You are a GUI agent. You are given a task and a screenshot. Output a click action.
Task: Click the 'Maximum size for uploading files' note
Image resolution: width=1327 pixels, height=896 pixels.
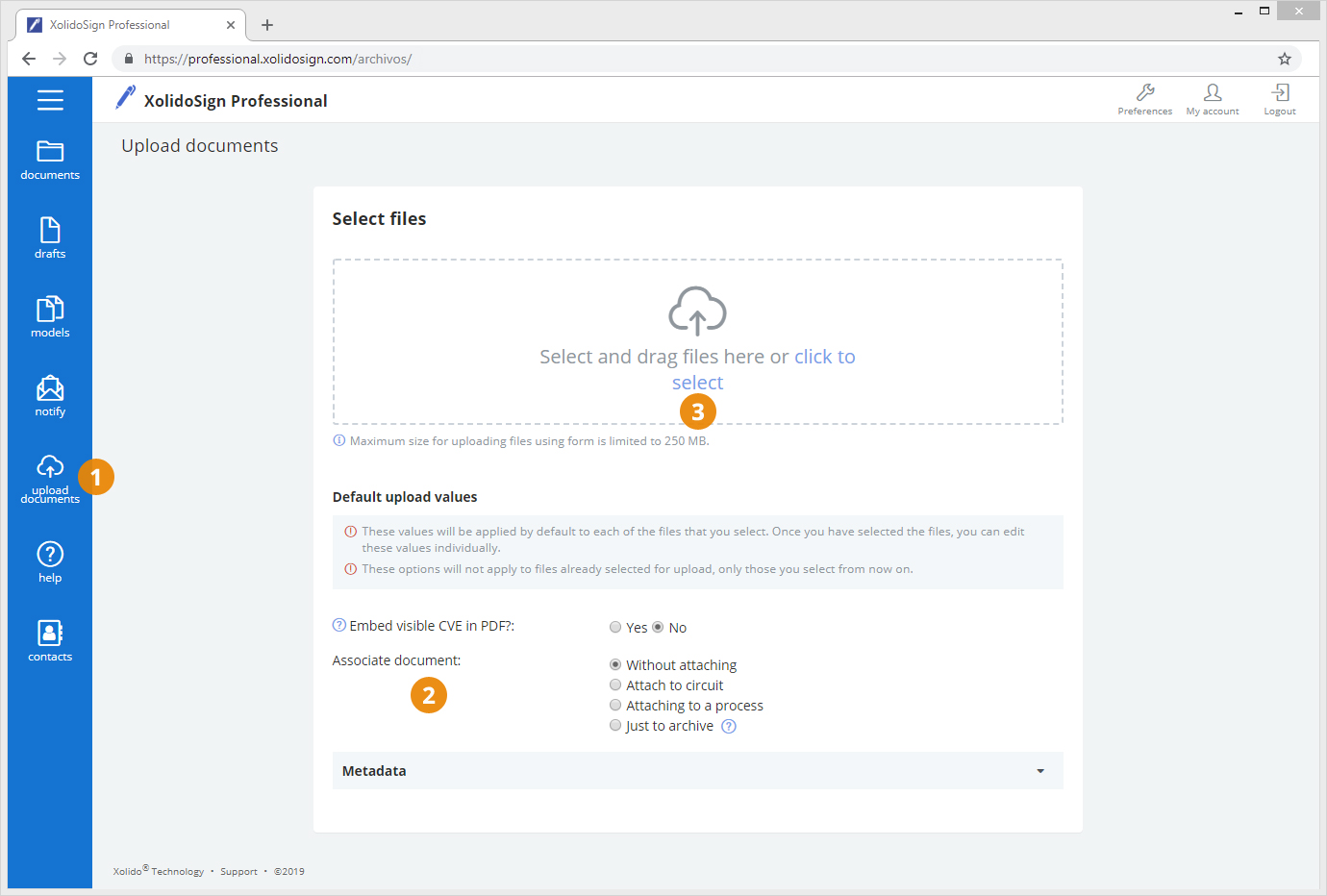click(529, 441)
